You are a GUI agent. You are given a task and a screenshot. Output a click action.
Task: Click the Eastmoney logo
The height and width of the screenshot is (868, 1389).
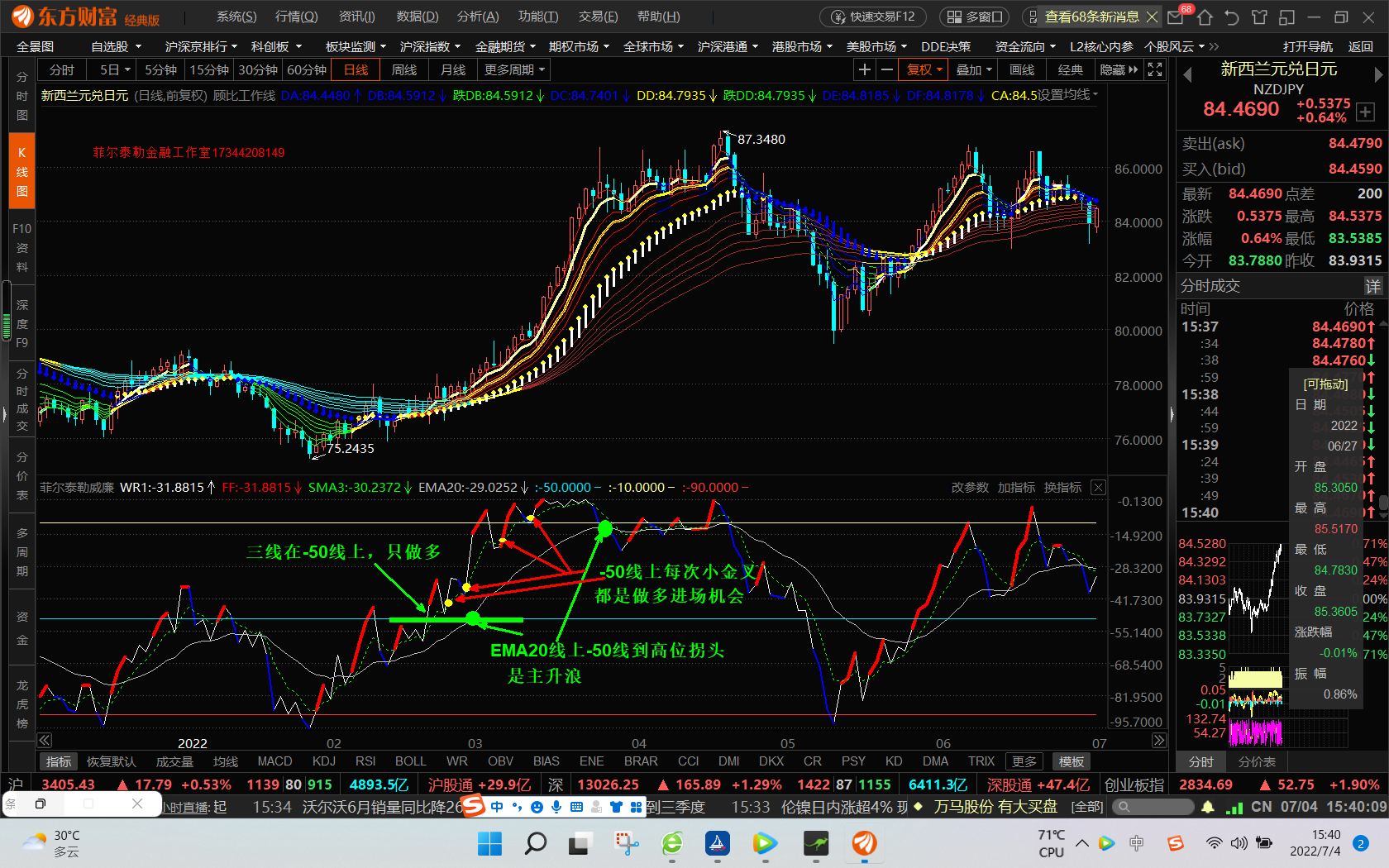coord(86,17)
